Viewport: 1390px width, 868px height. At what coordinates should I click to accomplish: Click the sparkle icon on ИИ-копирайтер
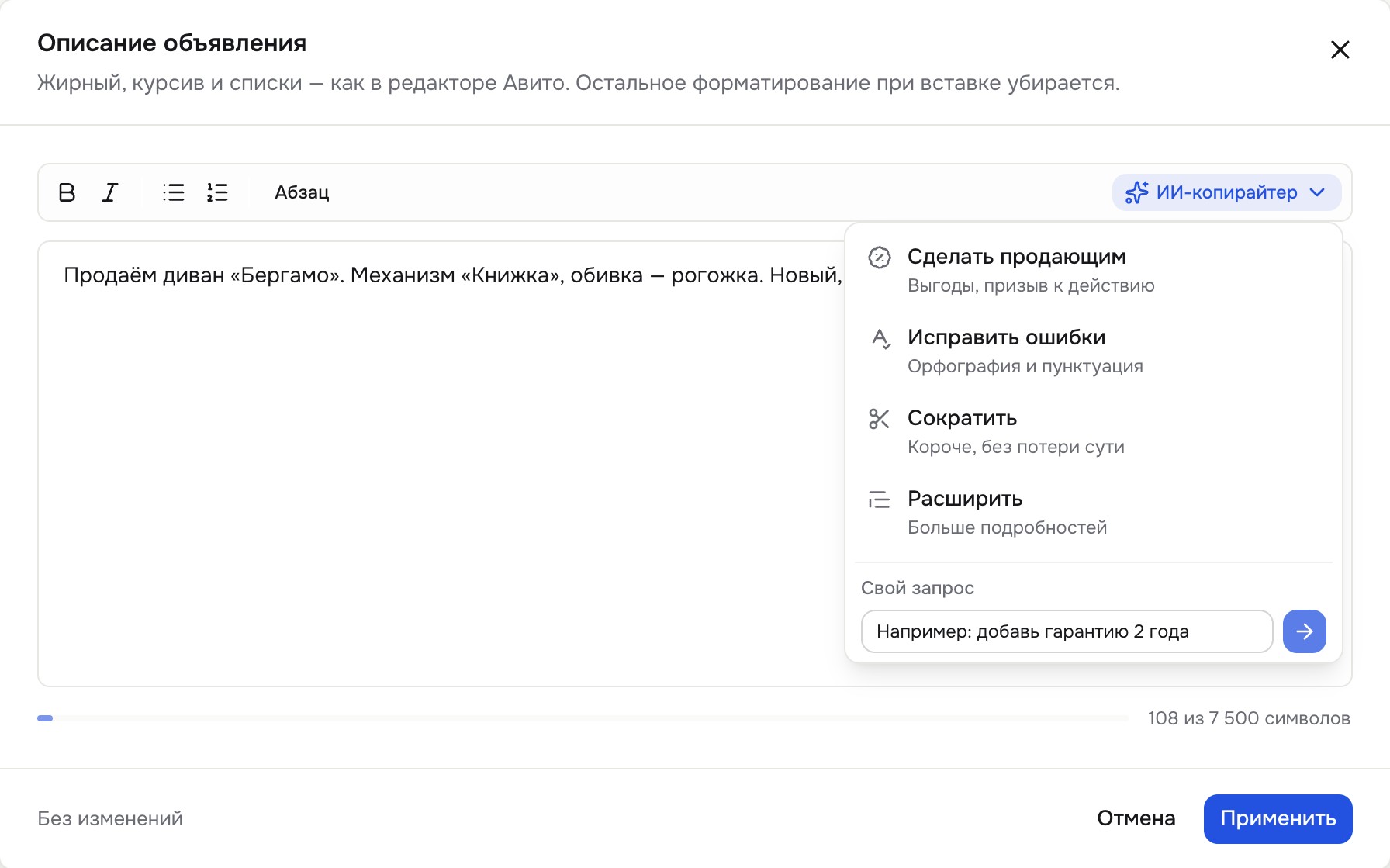tap(1137, 192)
